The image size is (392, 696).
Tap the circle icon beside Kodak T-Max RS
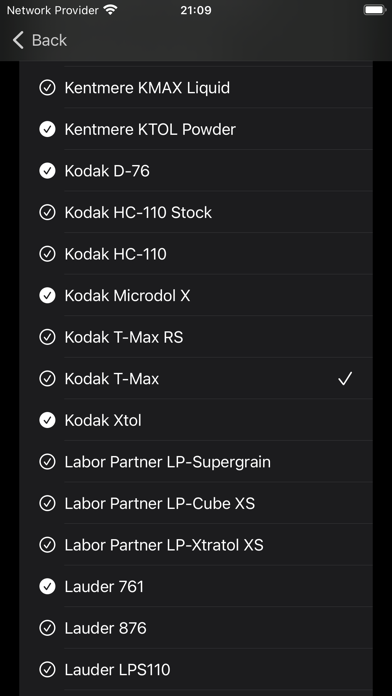point(47,337)
